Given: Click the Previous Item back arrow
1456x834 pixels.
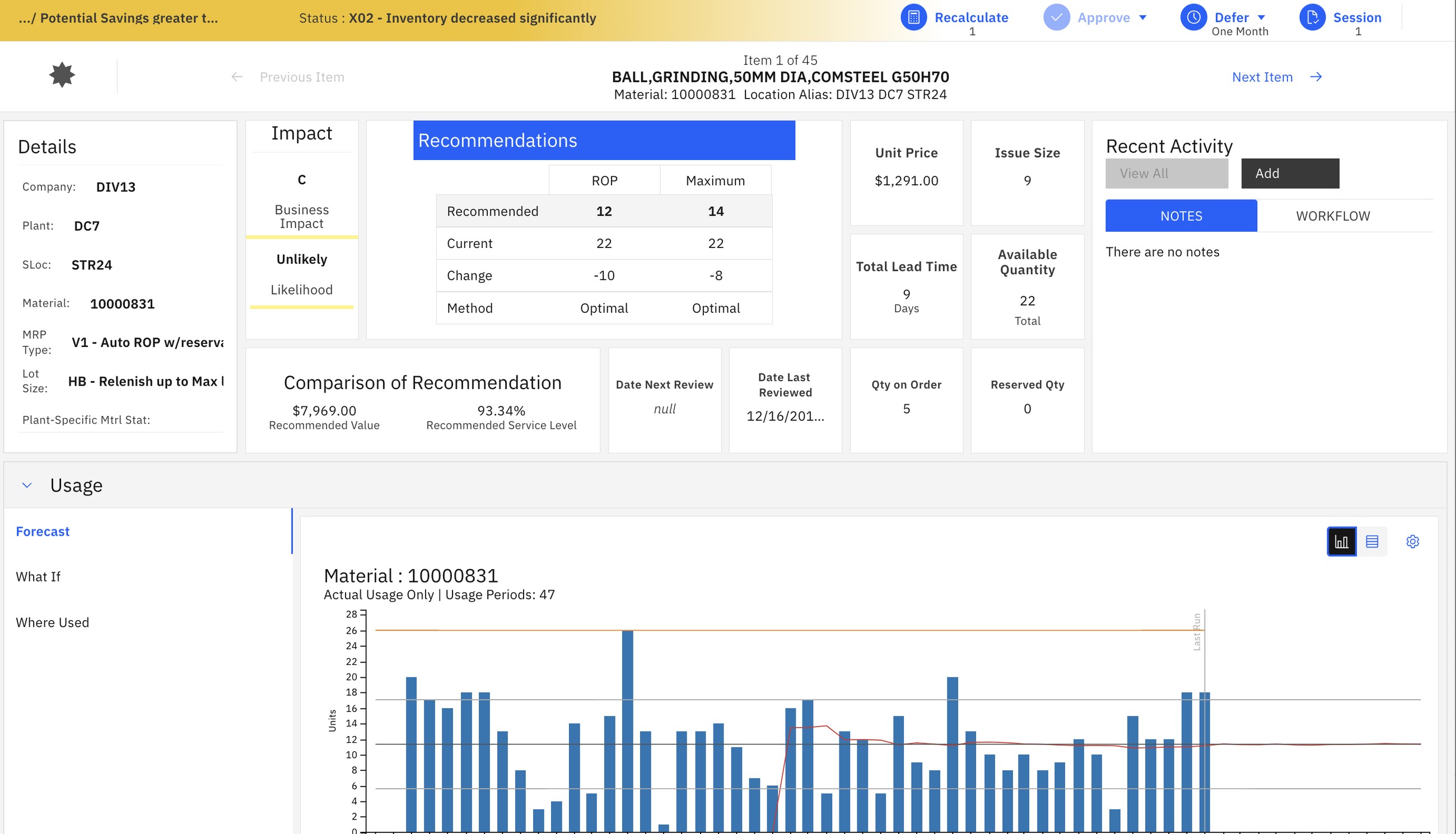Looking at the screenshot, I should [x=237, y=77].
